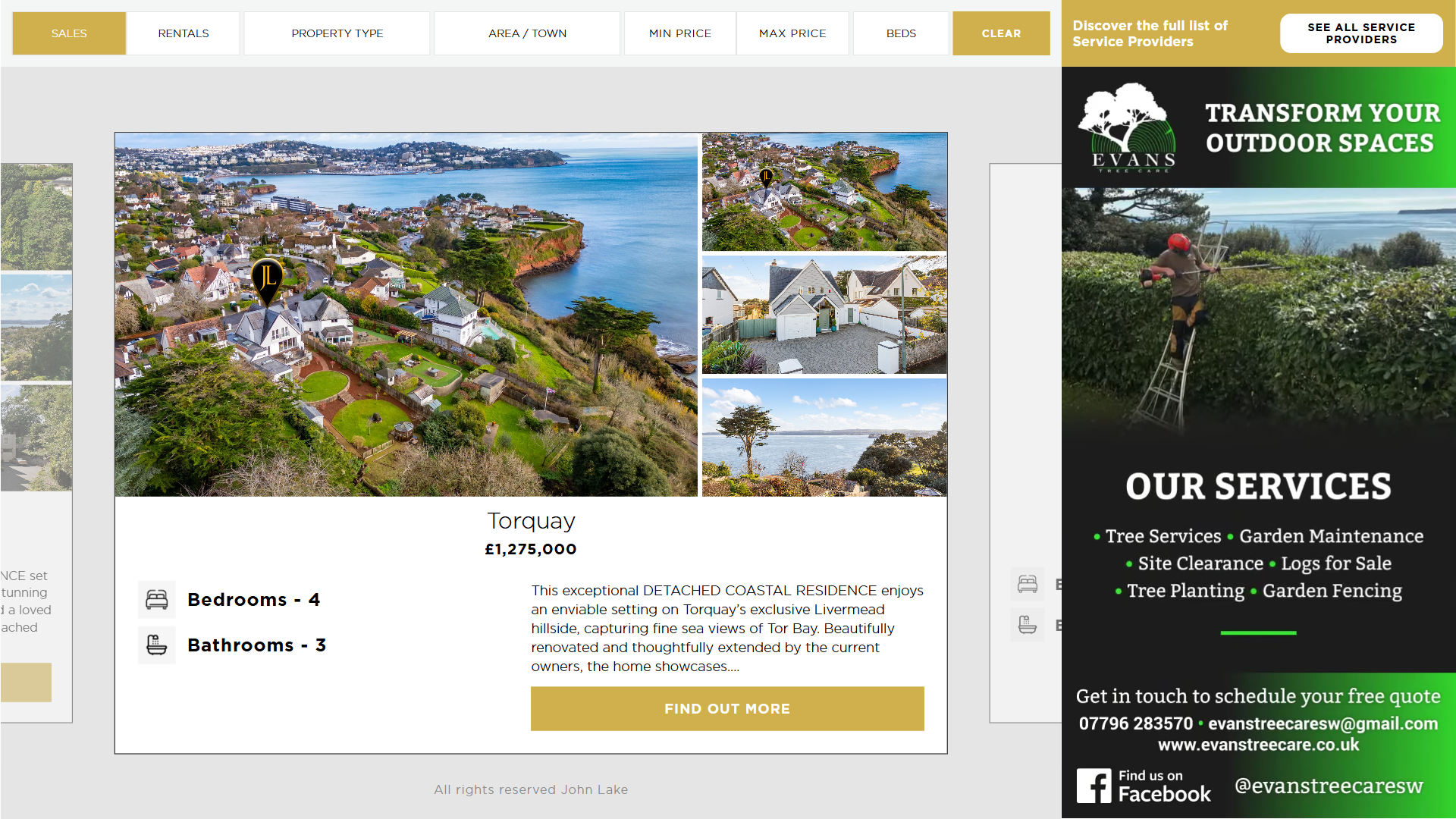Click See All Service Providers button
This screenshot has width=1456, height=819.
pos(1361,33)
